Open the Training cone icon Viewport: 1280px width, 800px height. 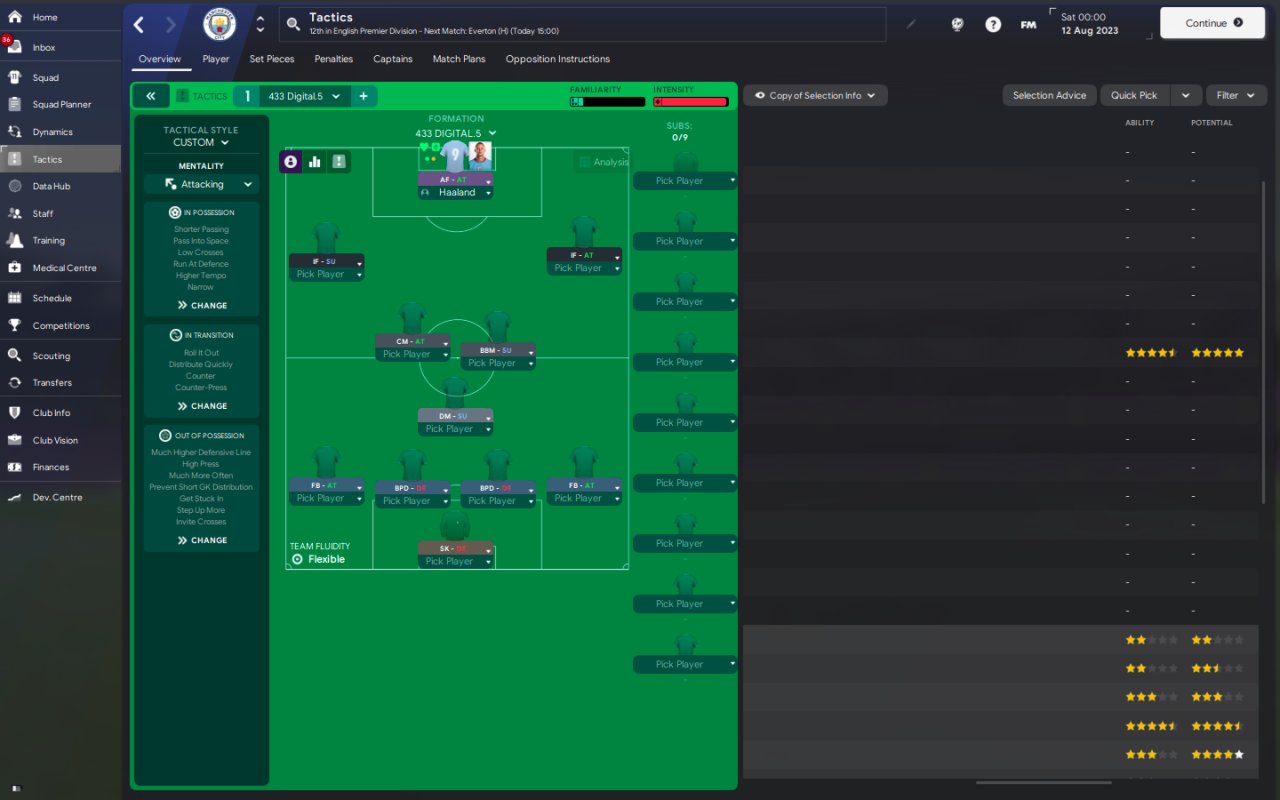tap(15, 240)
